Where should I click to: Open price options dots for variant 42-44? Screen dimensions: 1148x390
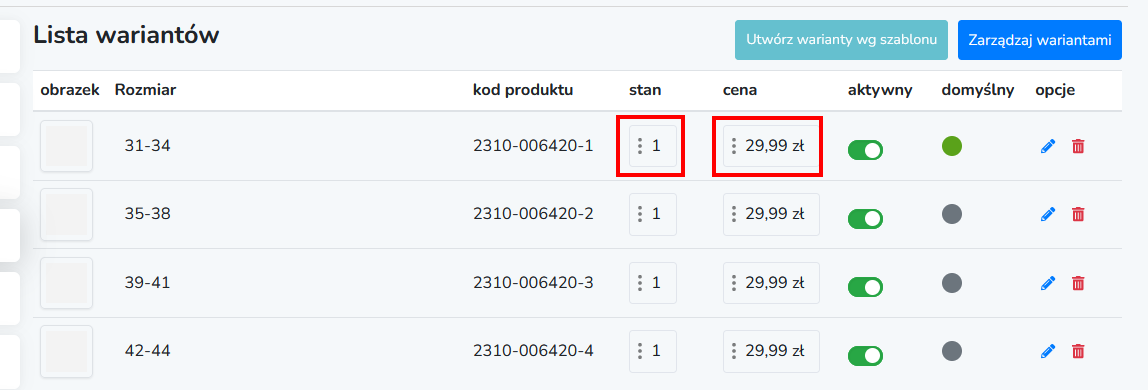734,351
